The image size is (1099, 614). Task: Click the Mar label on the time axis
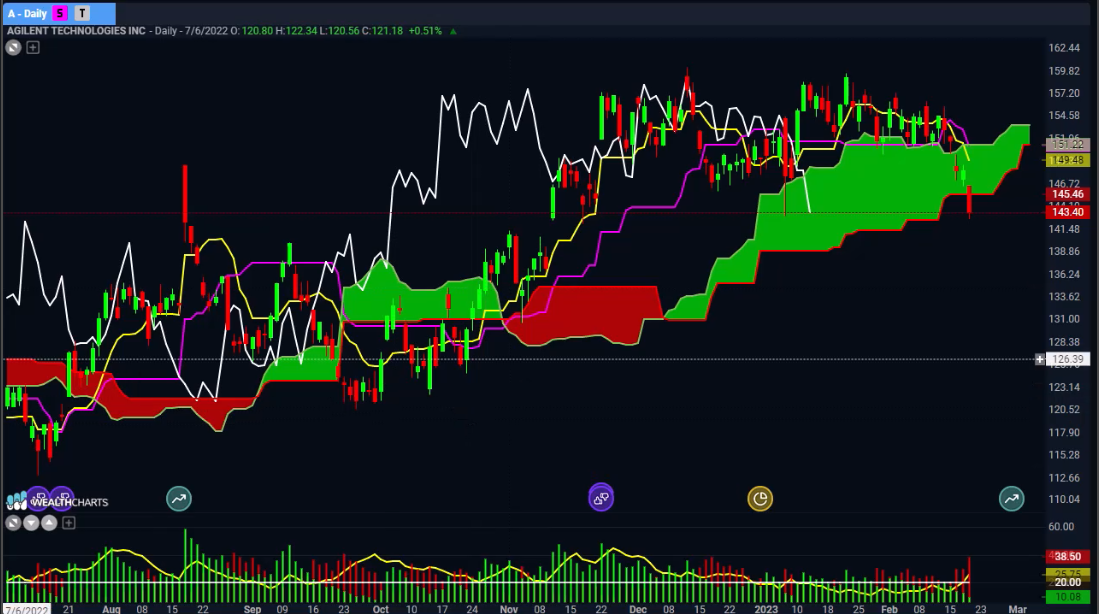1017,609
